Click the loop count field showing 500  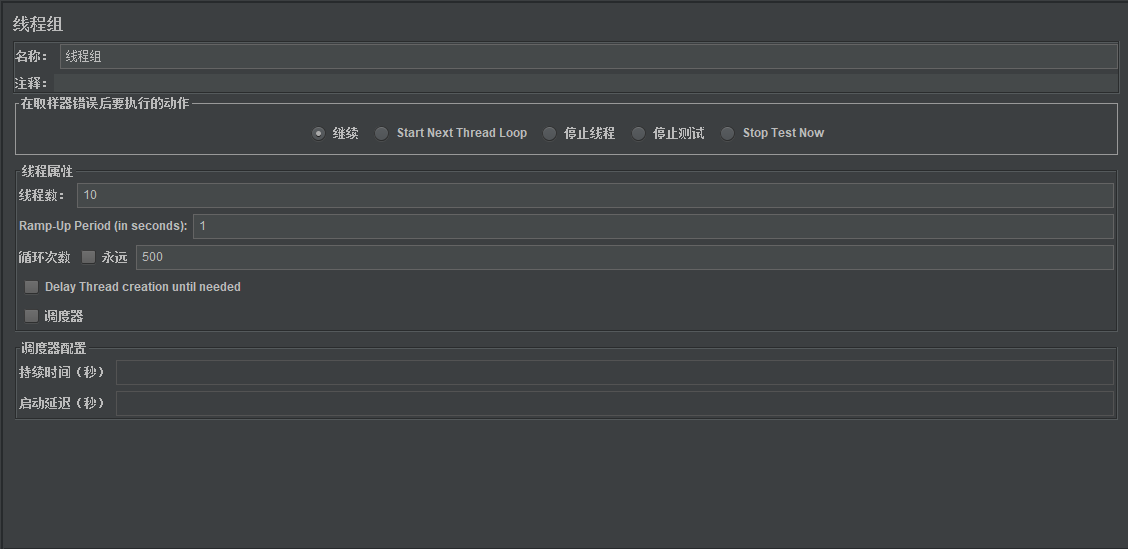pyautogui.click(x=624, y=257)
